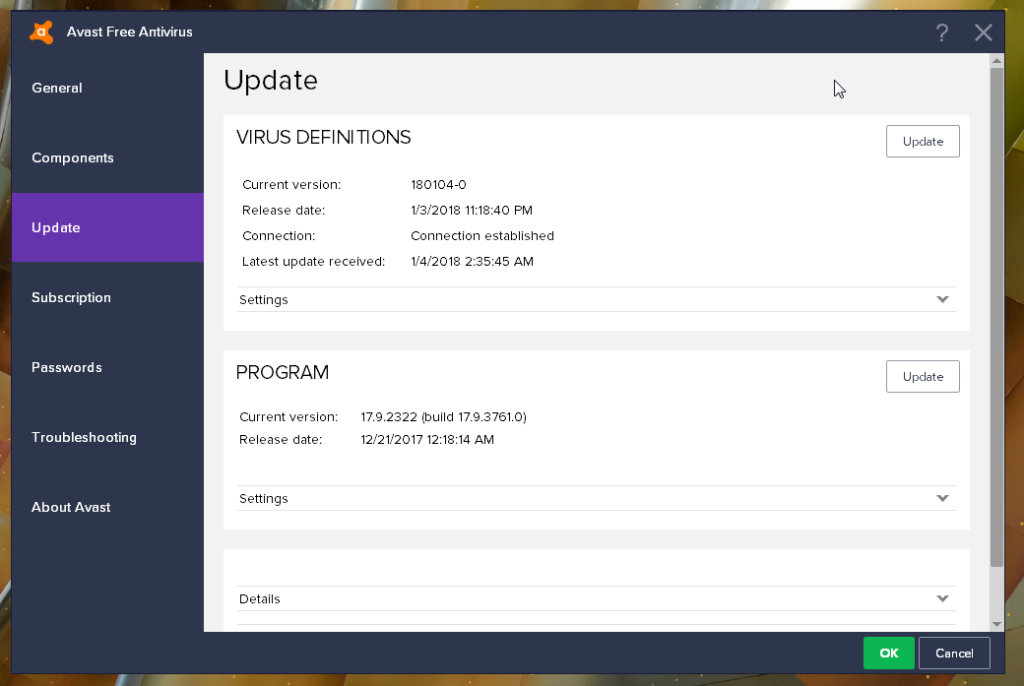Click the vertical scrollbar thumb
1024x686 pixels.
tap(997, 317)
